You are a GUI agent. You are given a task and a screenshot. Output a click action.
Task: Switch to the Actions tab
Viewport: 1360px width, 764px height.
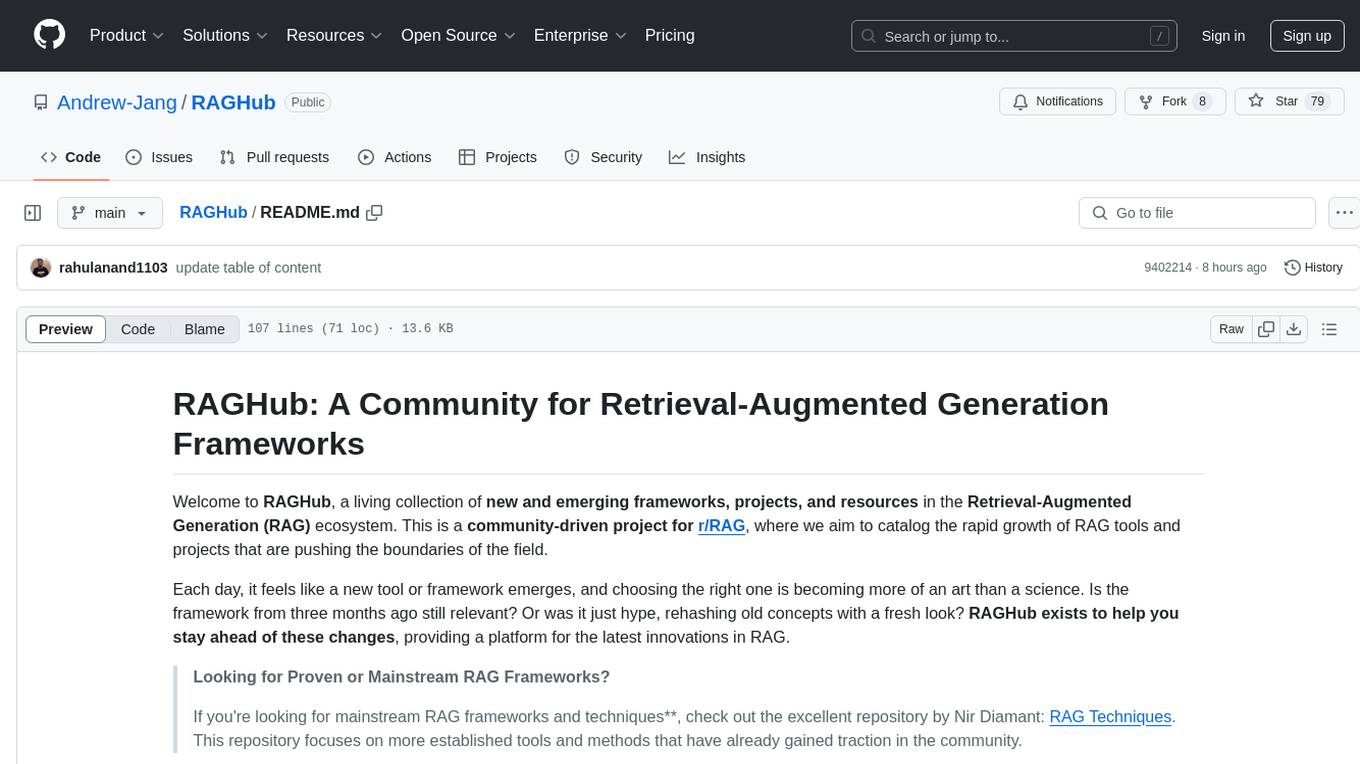point(395,157)
